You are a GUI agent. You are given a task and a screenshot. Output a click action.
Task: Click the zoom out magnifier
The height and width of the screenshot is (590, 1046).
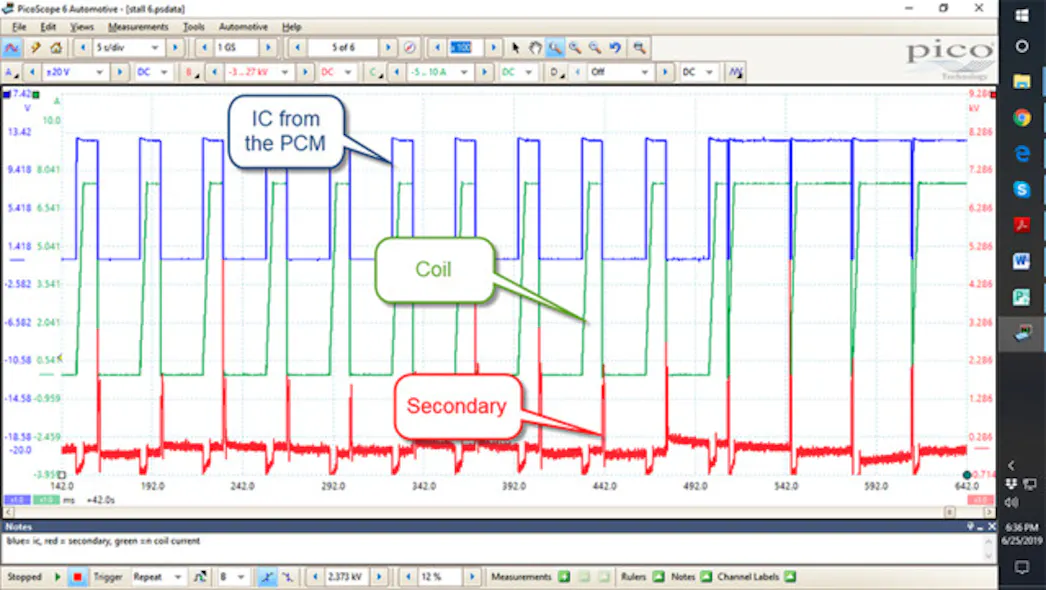(594, 48)
